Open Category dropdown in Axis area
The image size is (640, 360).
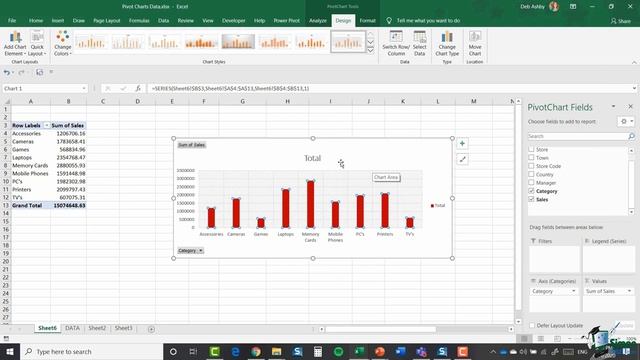(573, 291)
